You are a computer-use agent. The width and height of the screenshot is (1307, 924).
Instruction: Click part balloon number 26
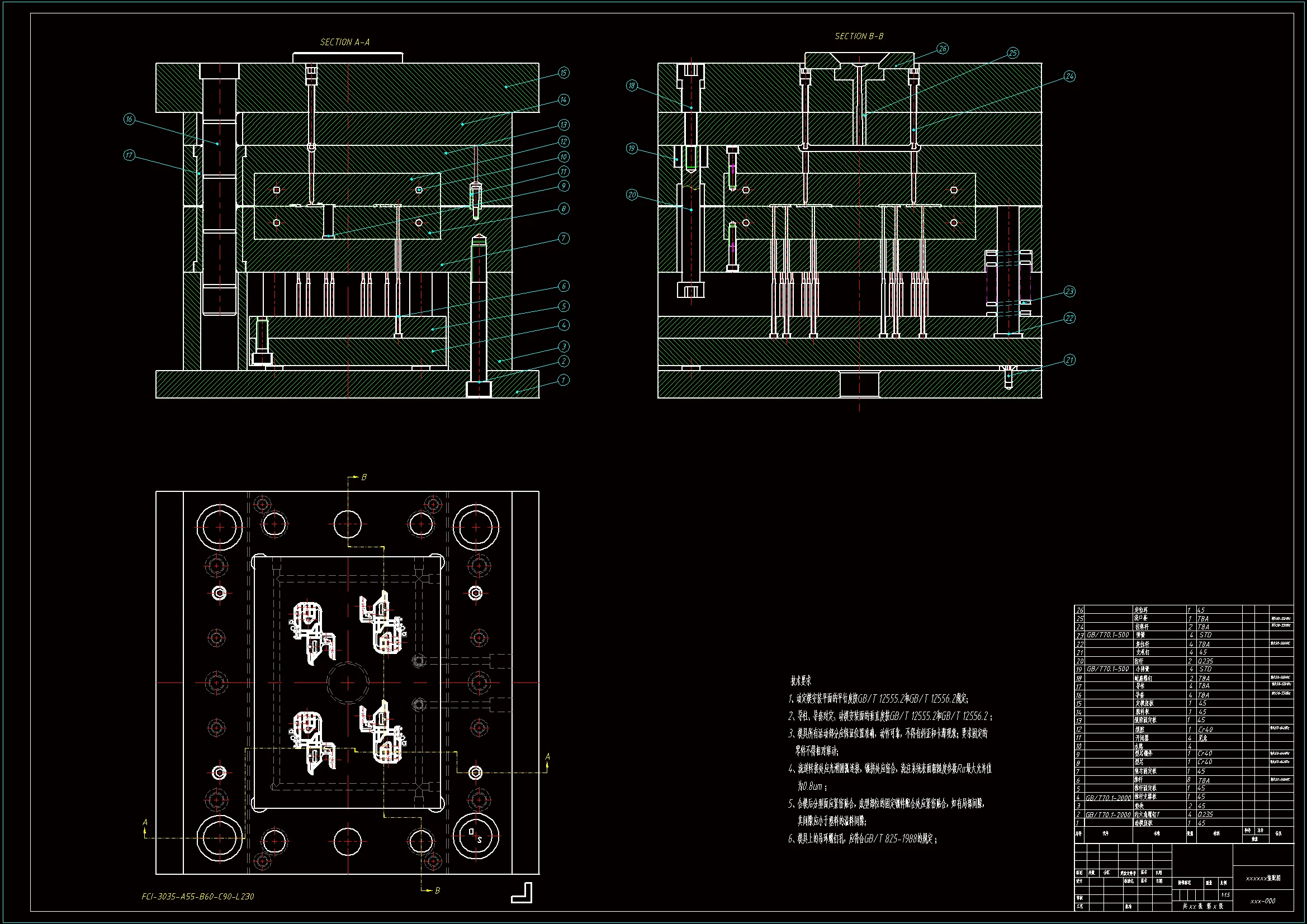[x=943, y=49]
